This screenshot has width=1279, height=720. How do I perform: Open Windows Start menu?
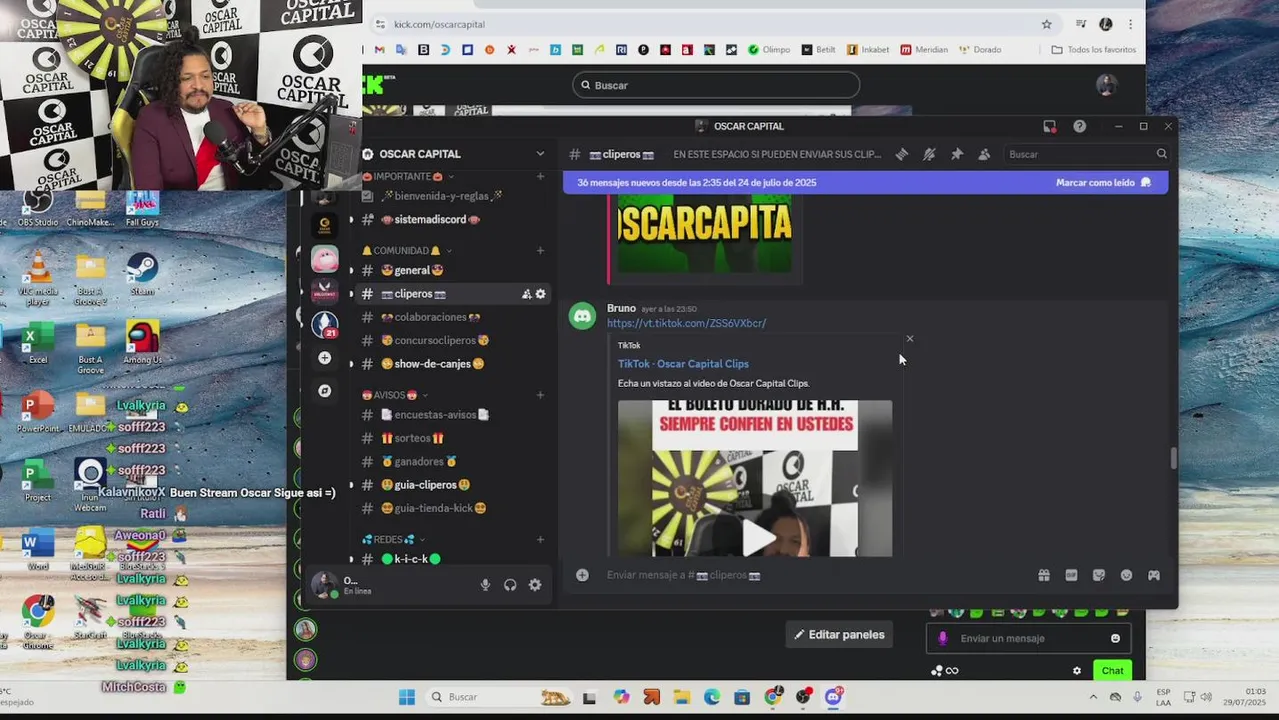point(407,697)
